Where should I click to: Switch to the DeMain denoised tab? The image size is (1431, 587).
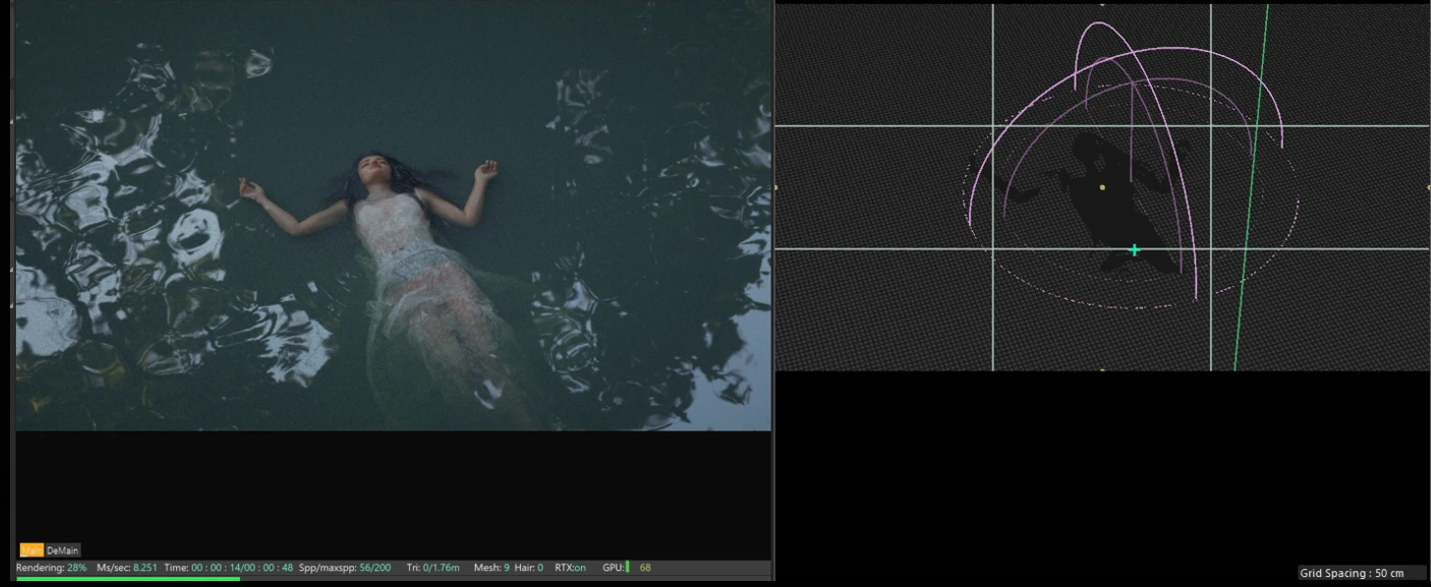coord(63,551)
